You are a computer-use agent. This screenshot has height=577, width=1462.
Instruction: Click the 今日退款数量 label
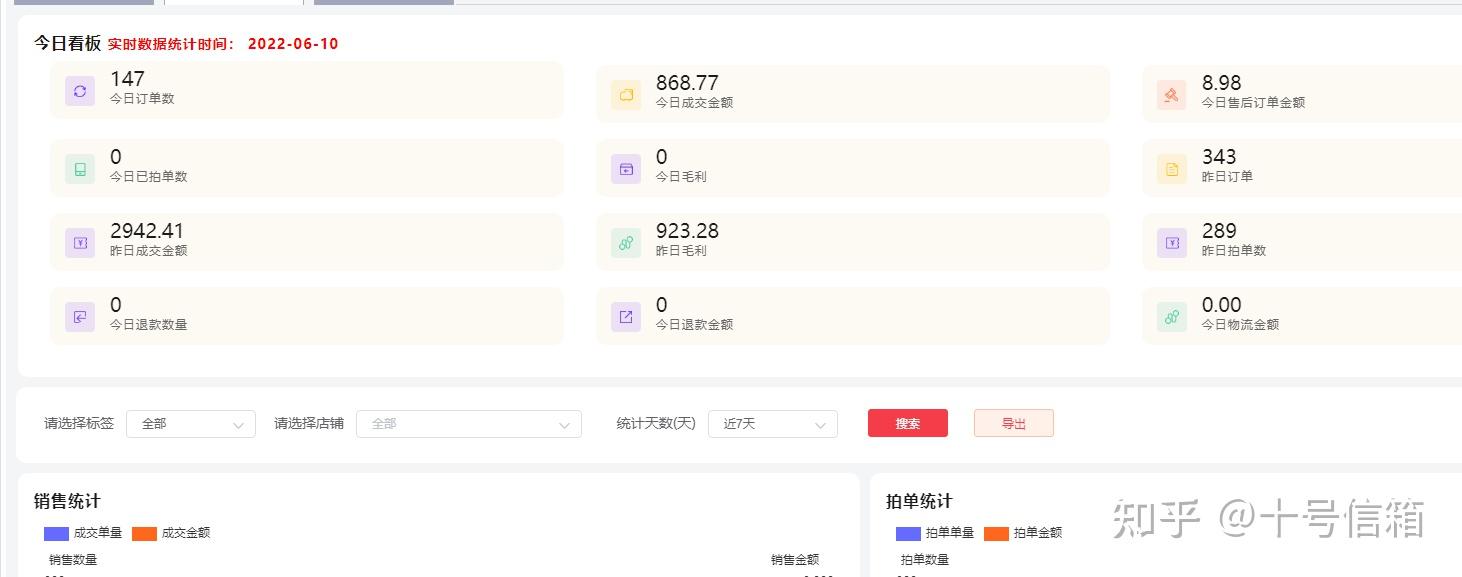coord(148,324)
